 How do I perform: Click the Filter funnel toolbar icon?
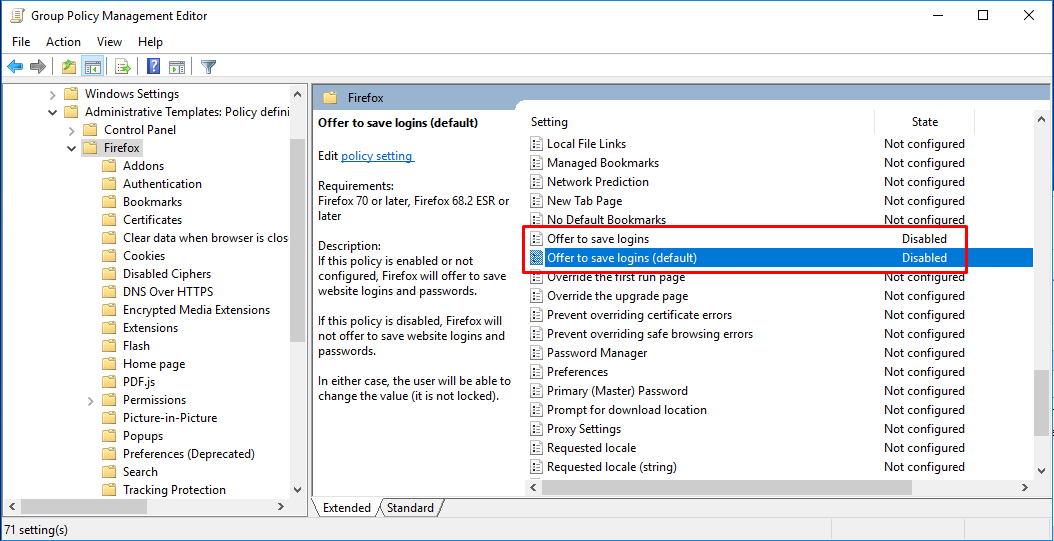pos(208,67)
